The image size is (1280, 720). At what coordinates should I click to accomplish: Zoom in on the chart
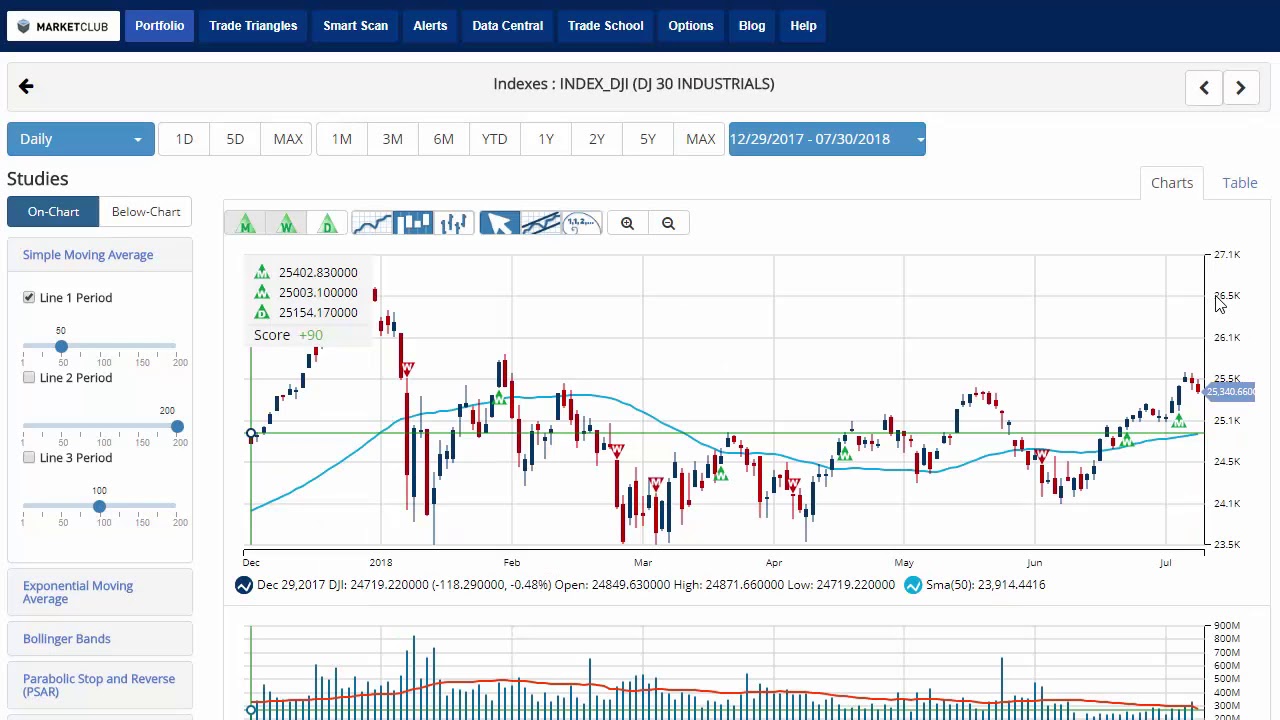pos(627,224)
